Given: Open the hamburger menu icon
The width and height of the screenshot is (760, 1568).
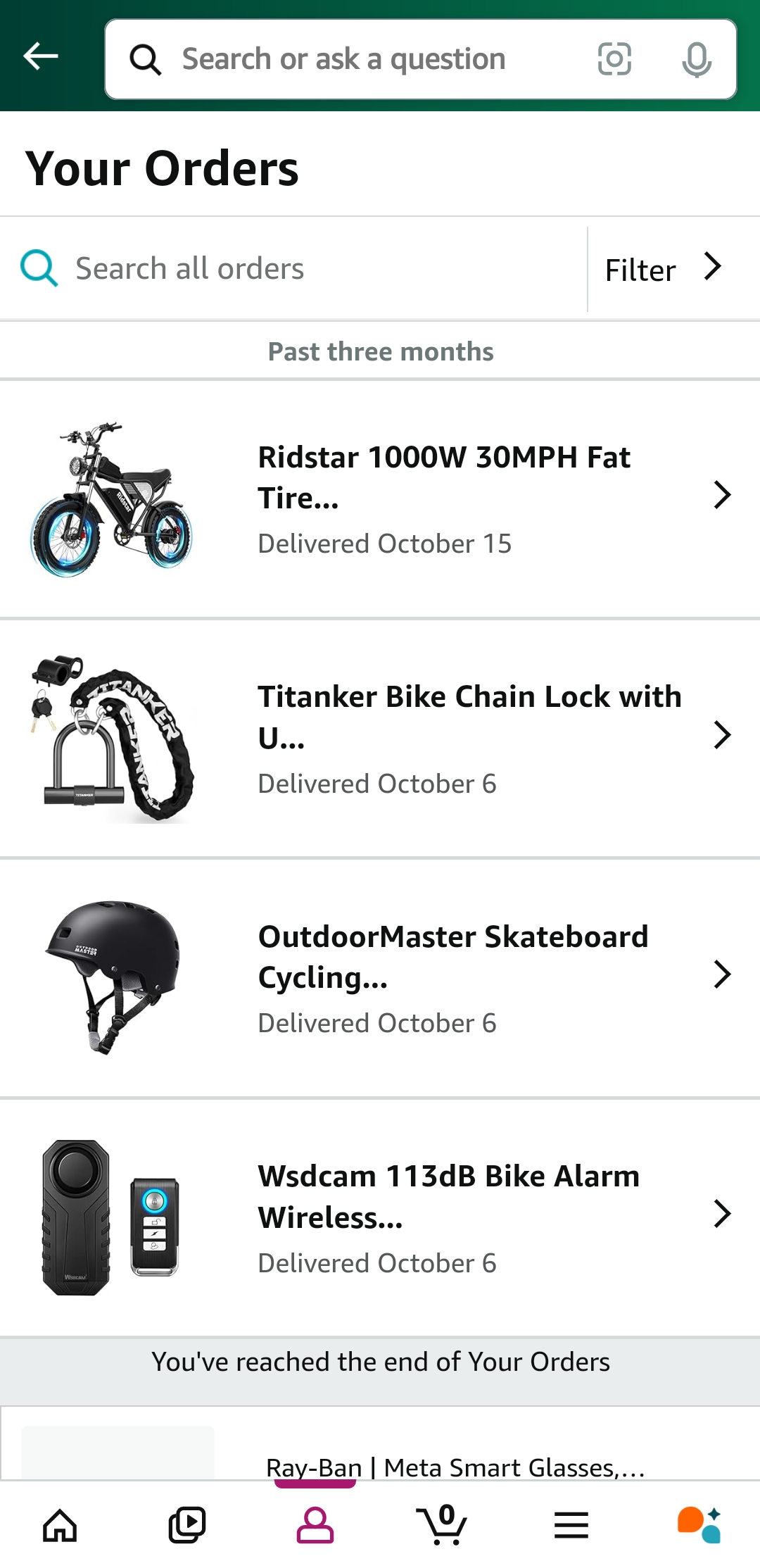Looking at the screenshot, I should click(x=571, y=1526).
